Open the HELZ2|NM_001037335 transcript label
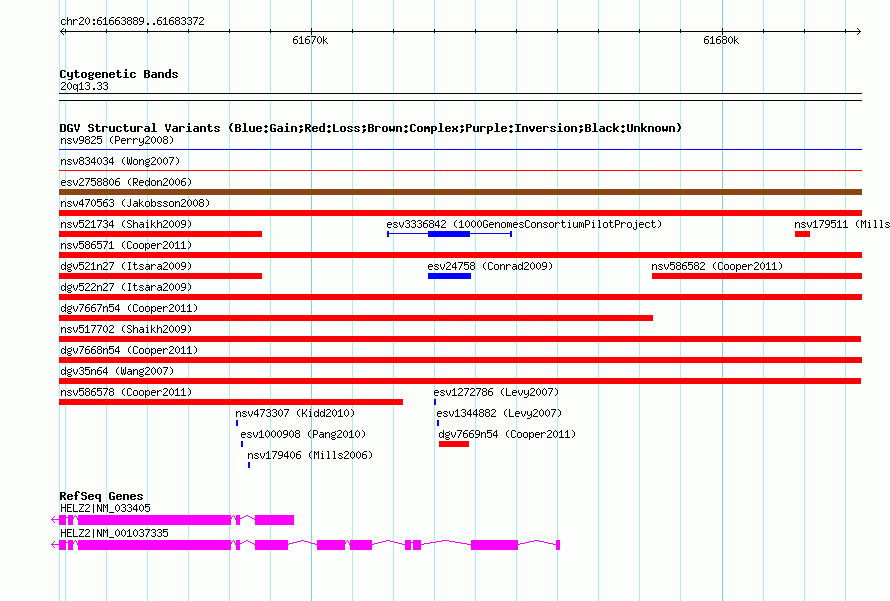This screenshot has width=890, height=601. [x=114, y=533]
